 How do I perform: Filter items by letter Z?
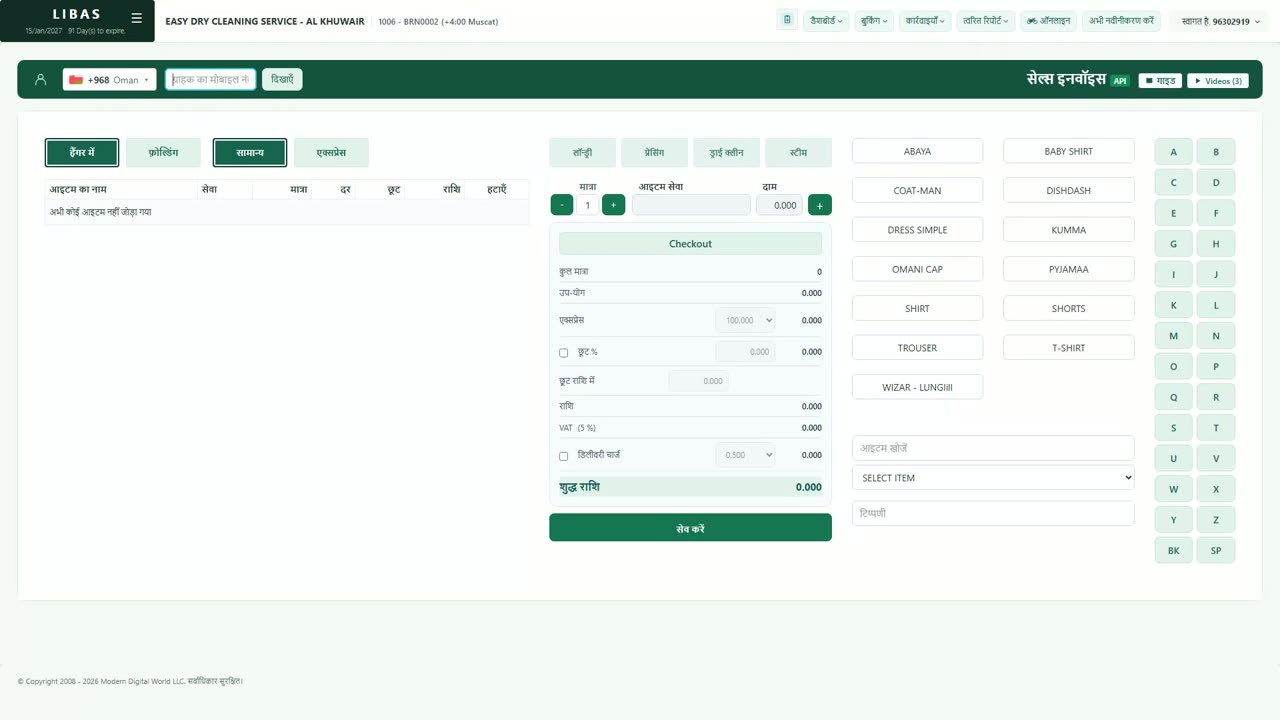(1216, 520)
